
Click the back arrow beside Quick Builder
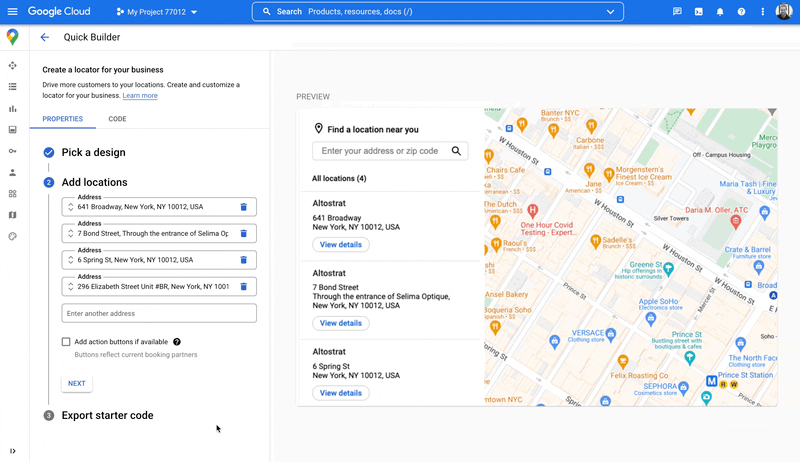click(x=44, y=37)
